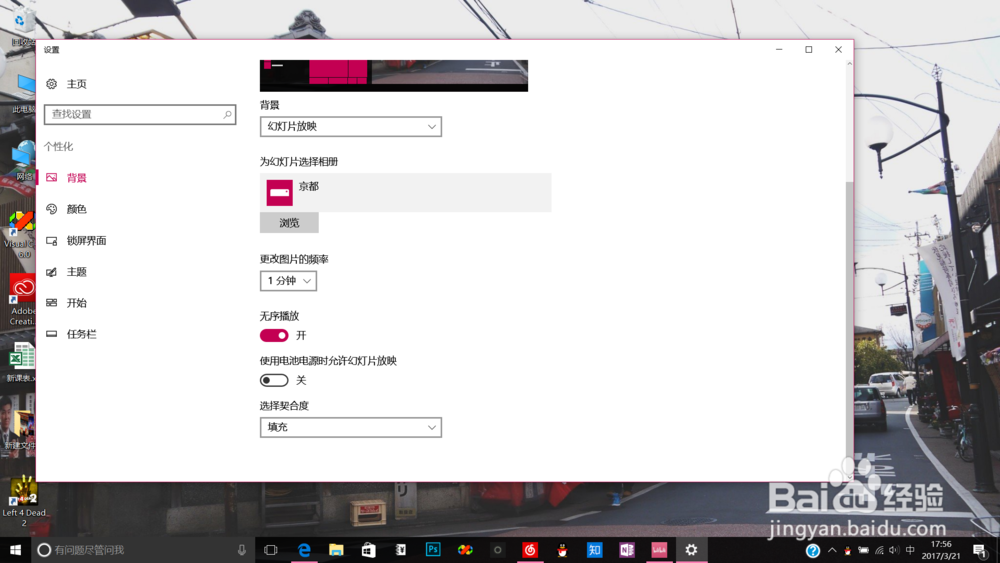Open the Left 4 Dead 2 desktop shortcut
1000x563 pixels.
[x=24, y=501]
